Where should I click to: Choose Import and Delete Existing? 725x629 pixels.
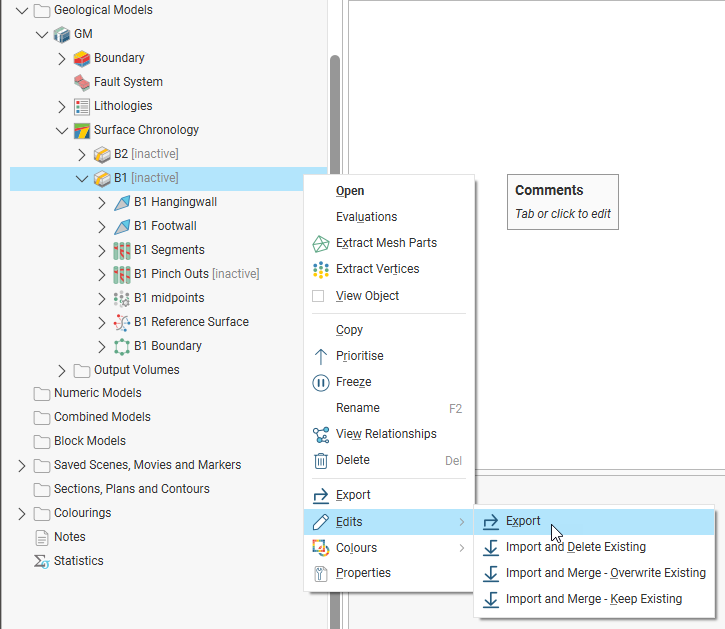click(x=575, y=547)
